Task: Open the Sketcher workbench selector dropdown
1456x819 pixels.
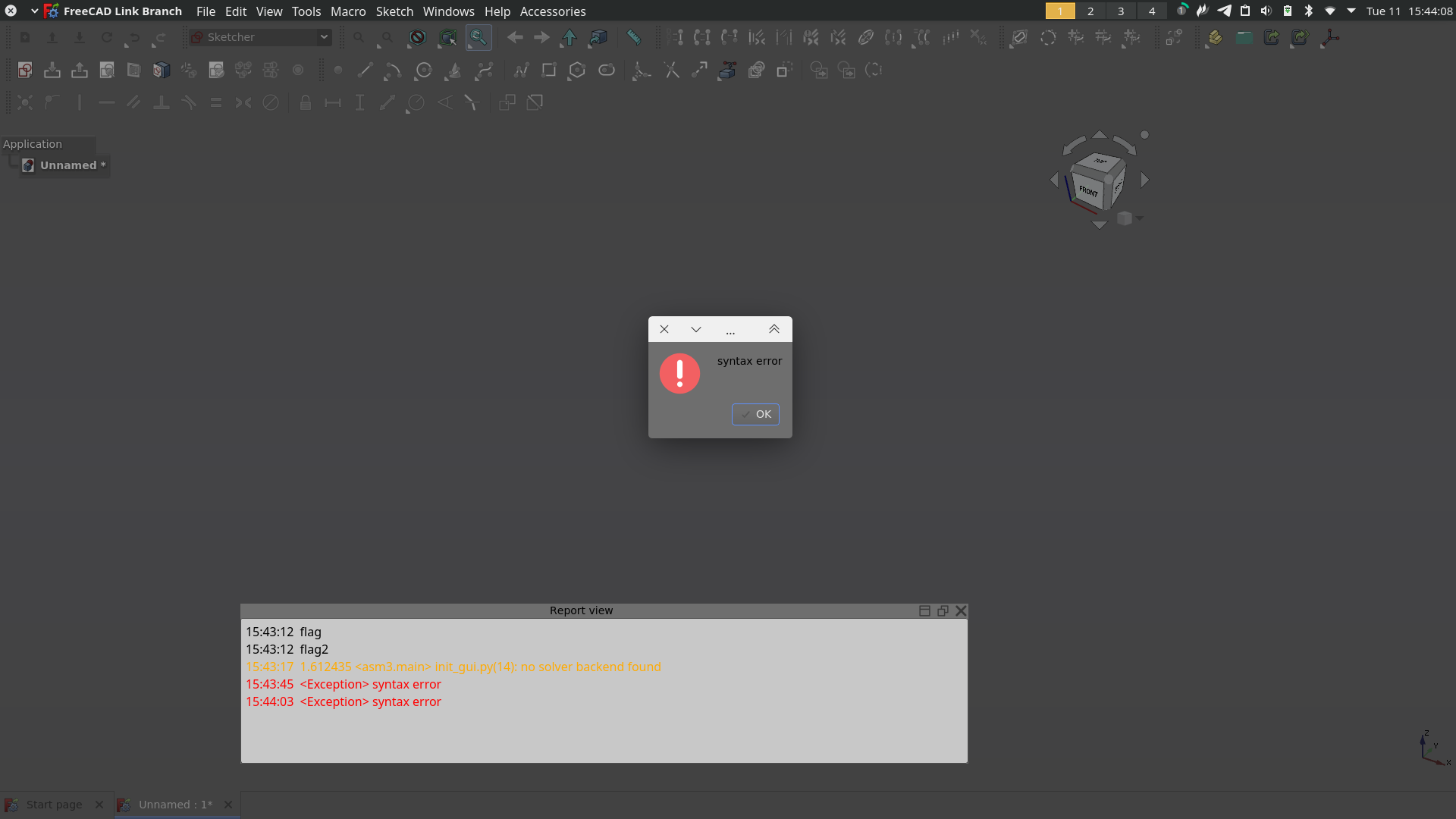Action: [x=324, y=36]
